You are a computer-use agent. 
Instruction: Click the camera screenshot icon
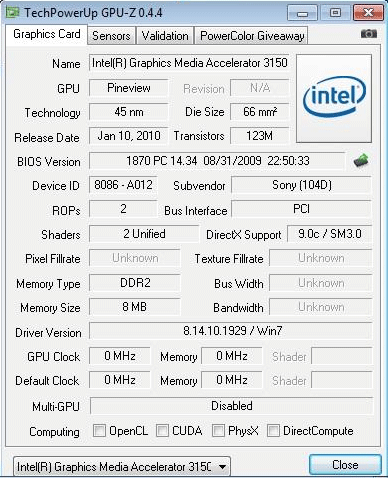(x=369, y=34)
